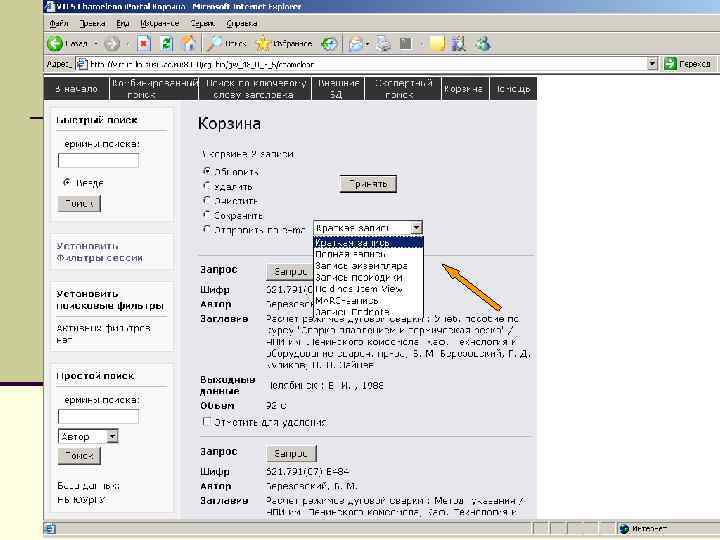Open 'Комбинированный поиск' navigation tab
720x540 pixels.
pyautogui.click(x=154, y=89)
